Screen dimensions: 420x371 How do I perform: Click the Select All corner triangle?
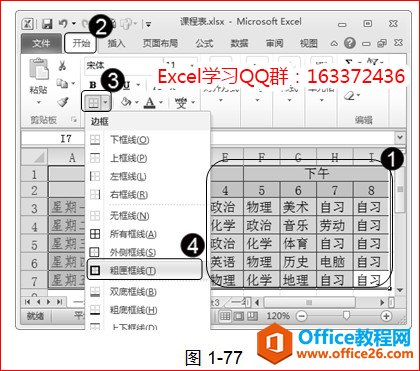click(x=35, y=157)
